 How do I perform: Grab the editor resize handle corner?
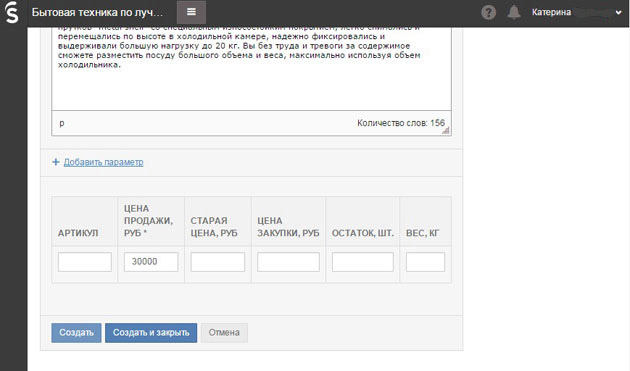446,130
